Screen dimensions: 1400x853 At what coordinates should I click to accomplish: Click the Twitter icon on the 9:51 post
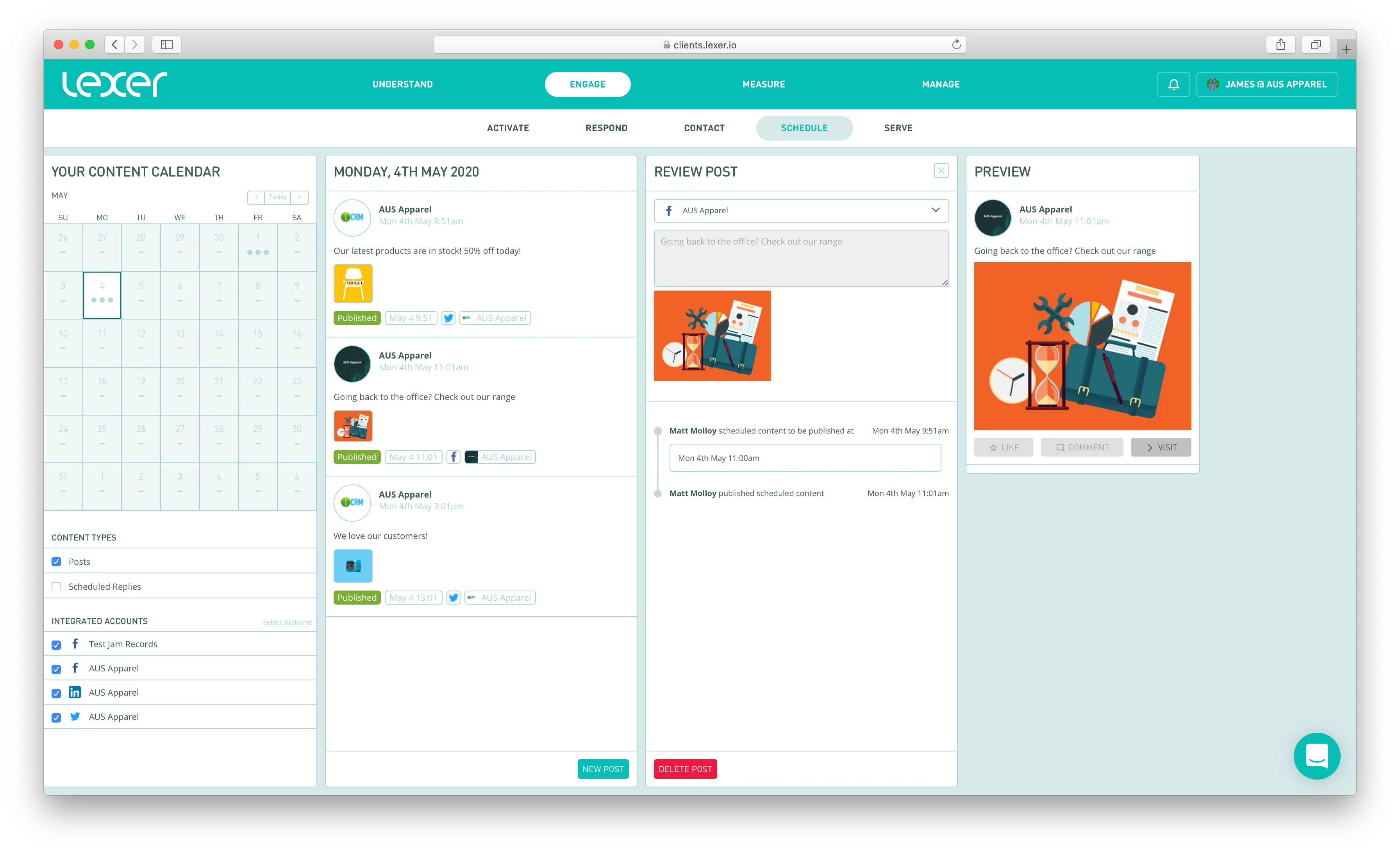[448, 318]
